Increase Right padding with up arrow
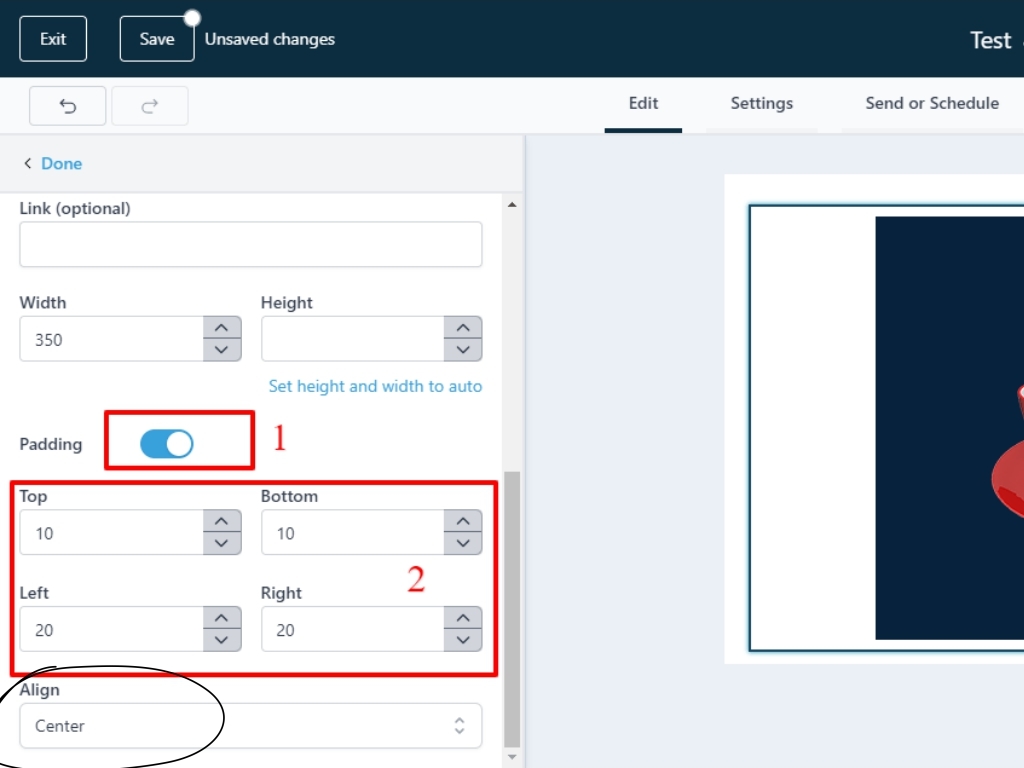1024x768 pixels. click(x=463, y=618)
